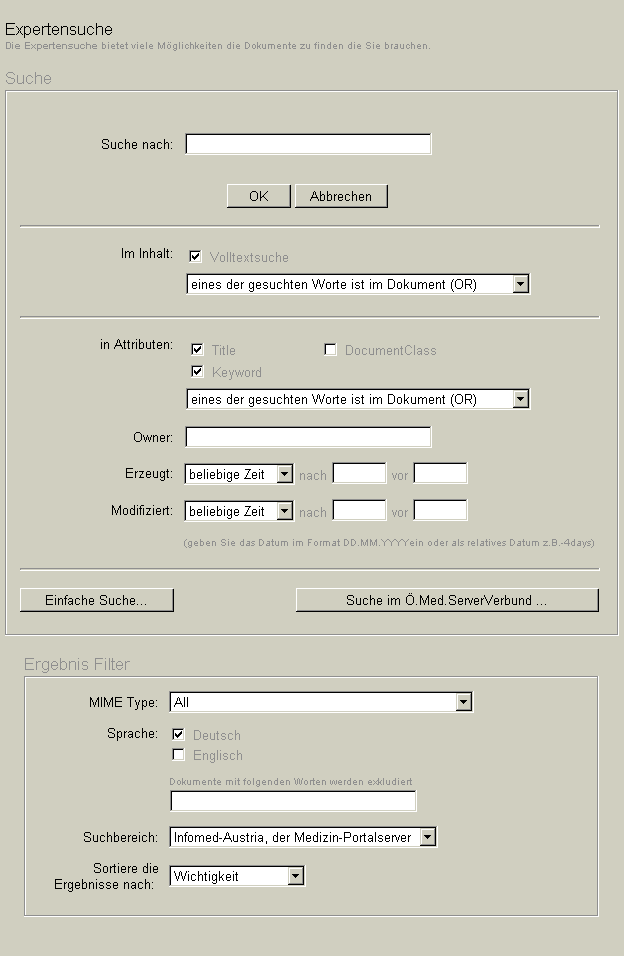The image size is (624, 956).
Task: Open the Modifiziert time dropdown
Action: click(x=239, y=511)
